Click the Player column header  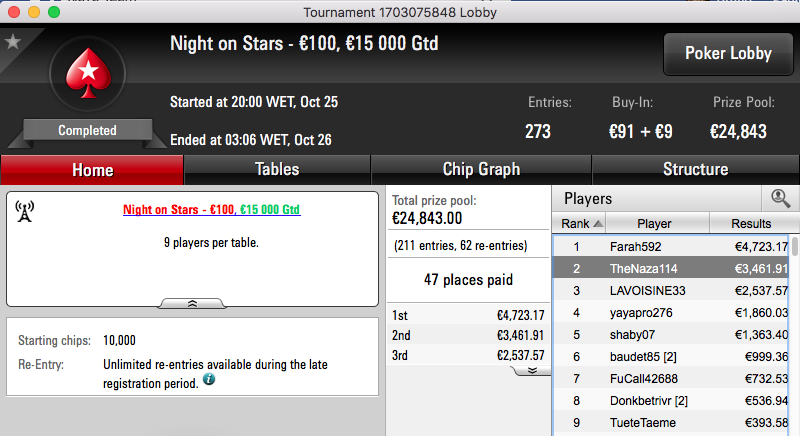[x=657, y=223]
